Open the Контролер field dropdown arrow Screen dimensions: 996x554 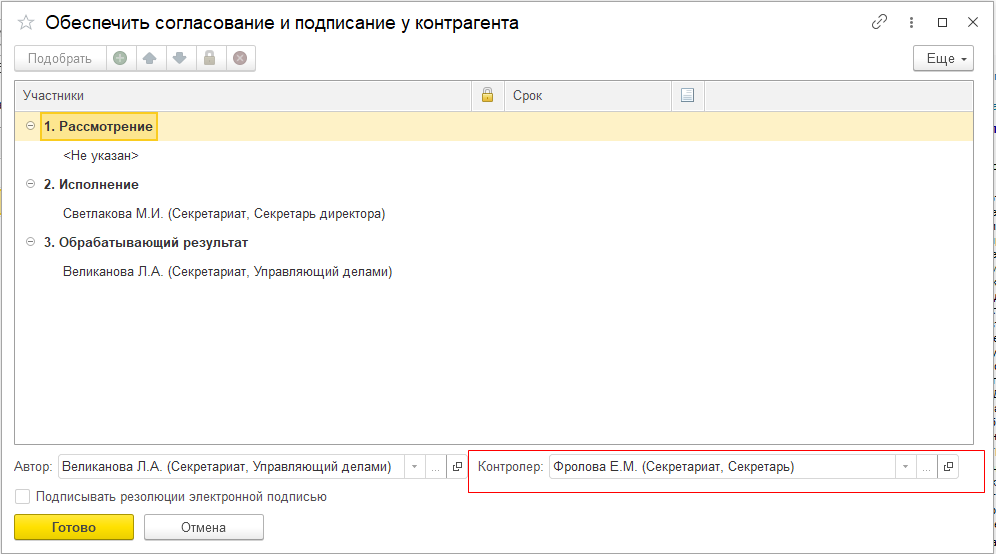pos(905,466)
